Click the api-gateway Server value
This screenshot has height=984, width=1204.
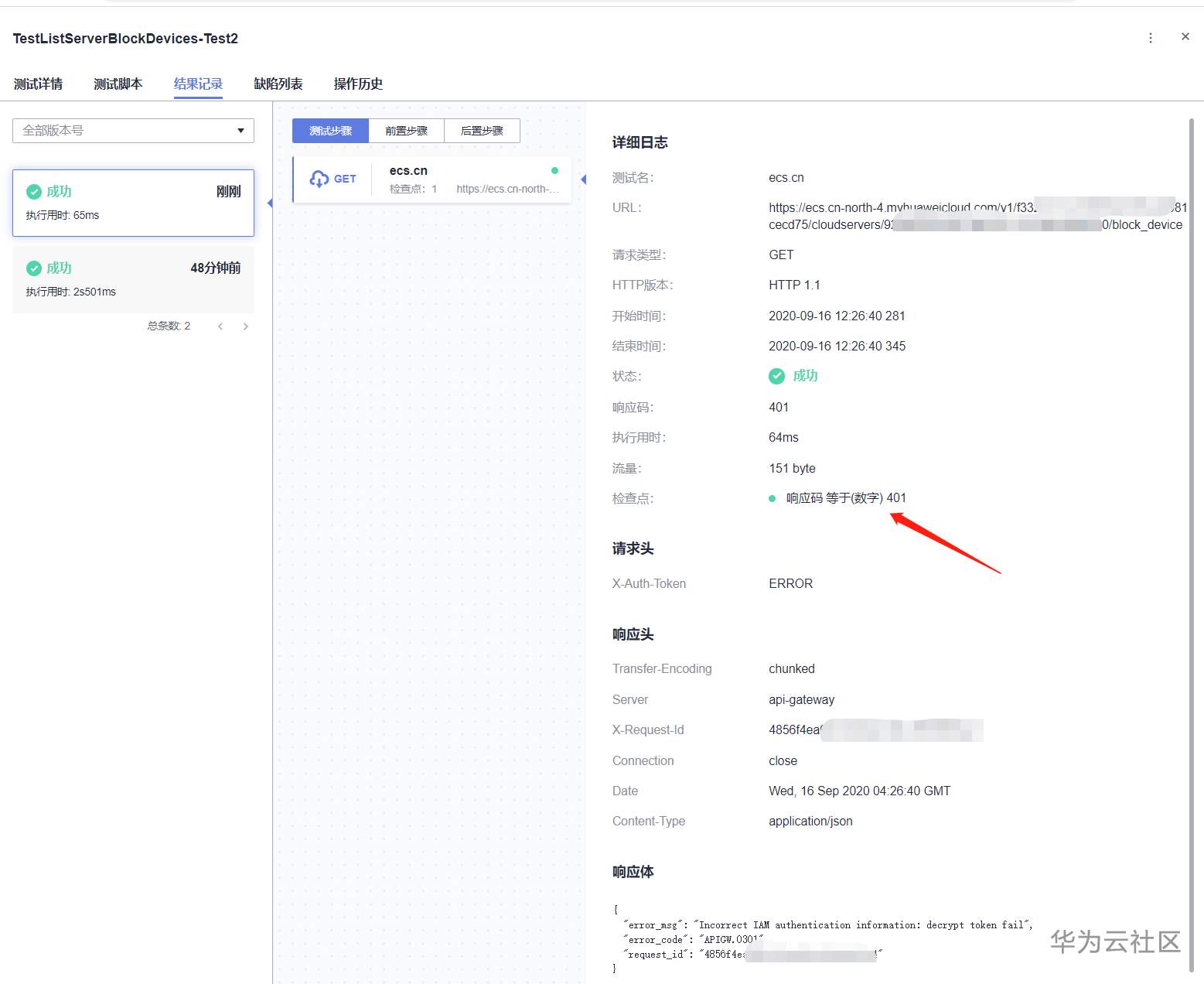(801, 699)
